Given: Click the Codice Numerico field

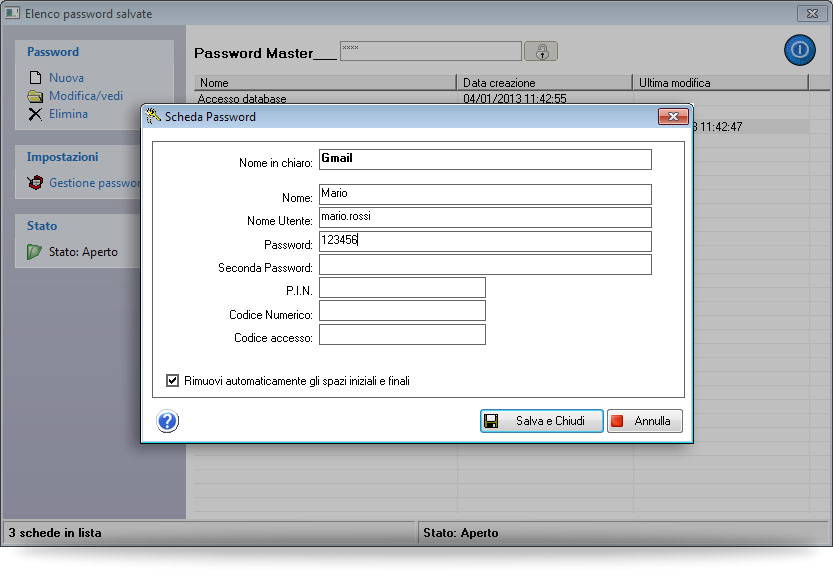Looking at the screenshot, I should tap(402, 311).
